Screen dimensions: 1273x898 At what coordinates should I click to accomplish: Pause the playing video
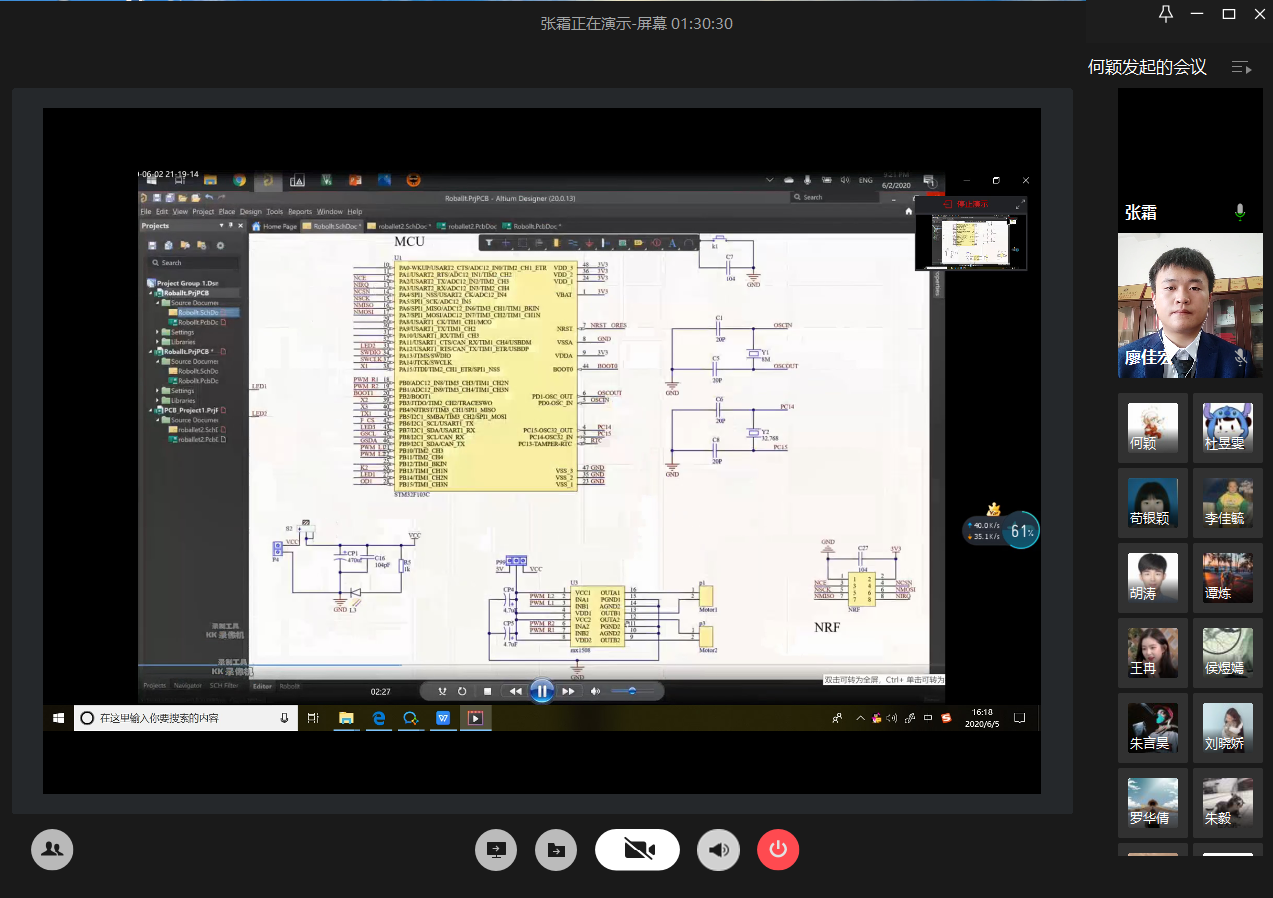point(541,691)
